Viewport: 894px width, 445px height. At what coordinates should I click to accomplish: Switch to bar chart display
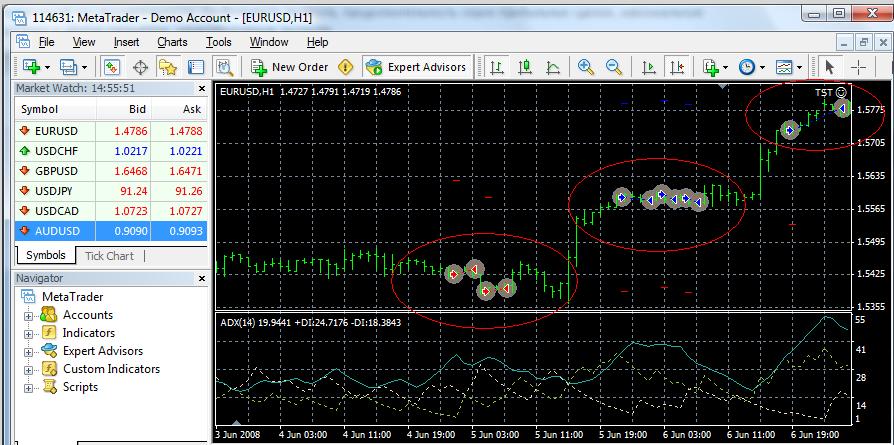click(x=498, y=67)
